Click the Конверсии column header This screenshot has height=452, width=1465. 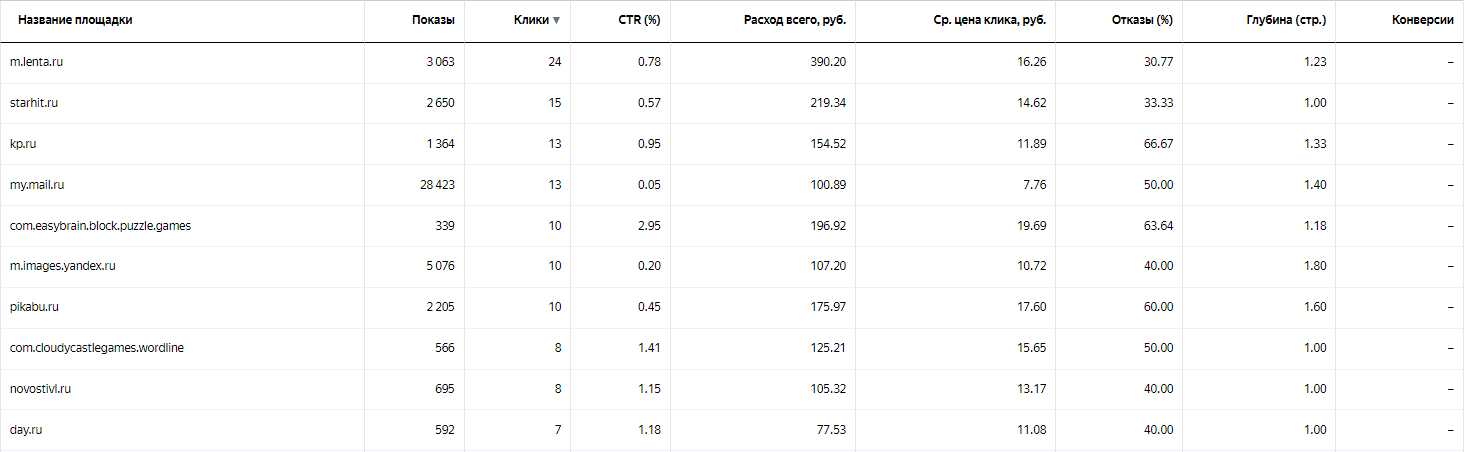click(x=1422, y=20)
